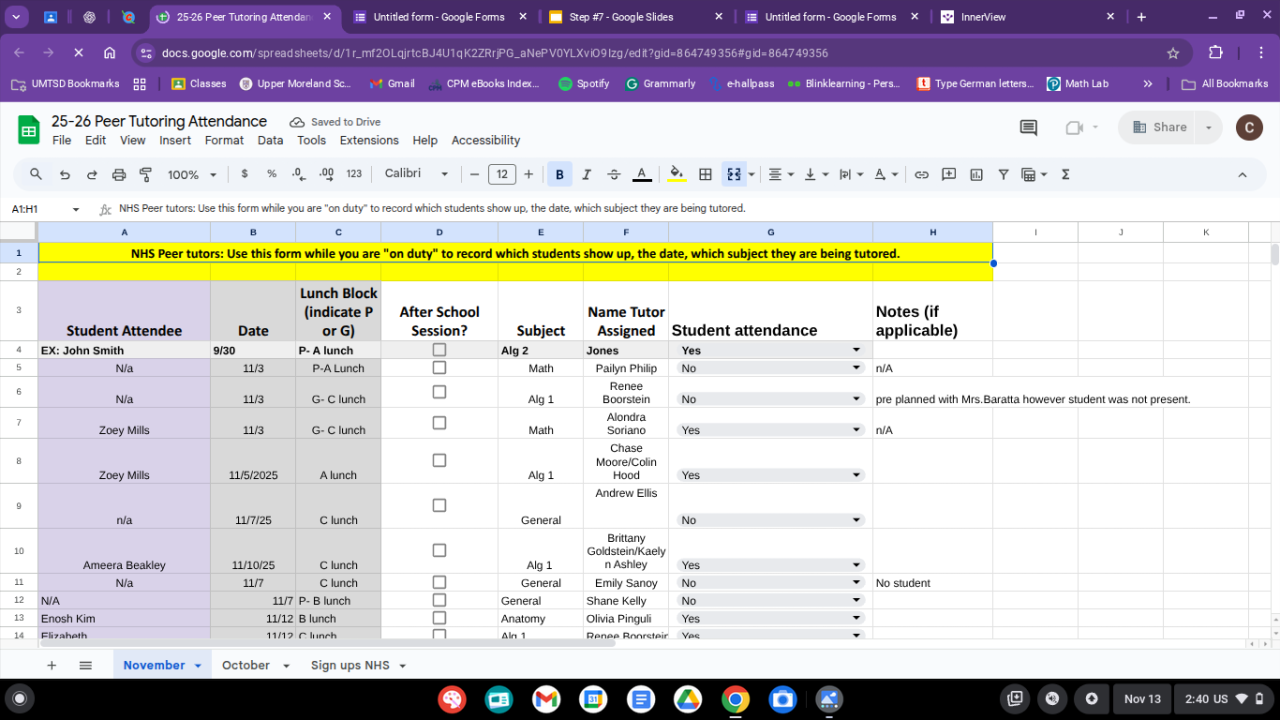The height and width of the screenshot is (720, 1280).
Task: Launch Google Drive from the shelf
Action: [x=688, y=699]
